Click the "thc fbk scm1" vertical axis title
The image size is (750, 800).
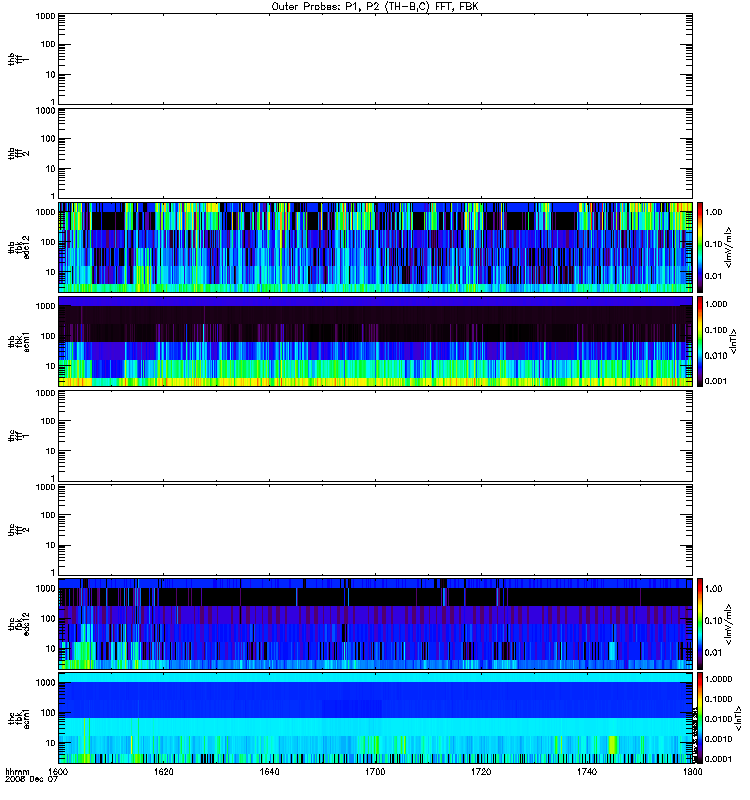[19, 718]
